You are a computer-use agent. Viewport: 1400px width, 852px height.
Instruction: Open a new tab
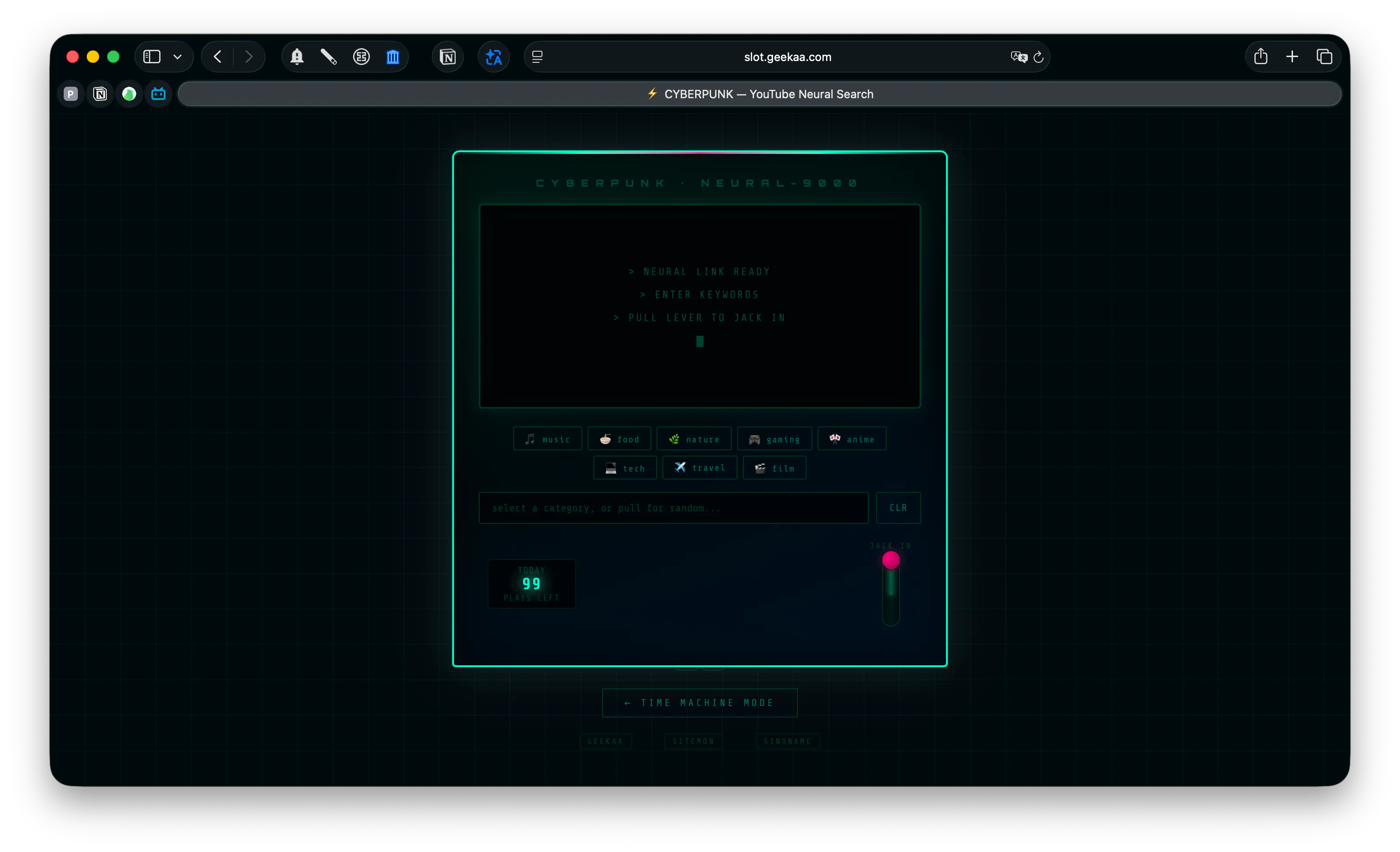click(x=1292, y=57)
